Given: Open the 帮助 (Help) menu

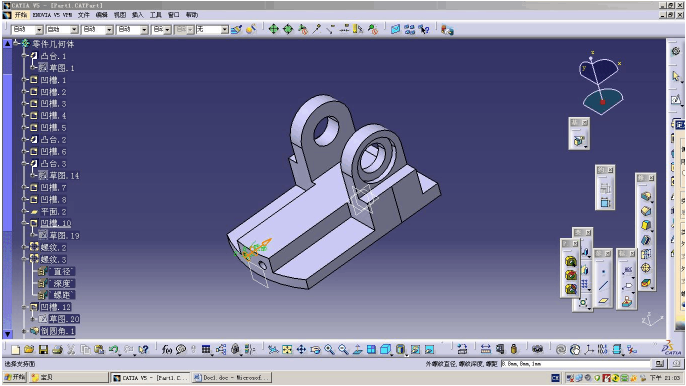Looking at the screenshot, I should click(x=192, y=15).
